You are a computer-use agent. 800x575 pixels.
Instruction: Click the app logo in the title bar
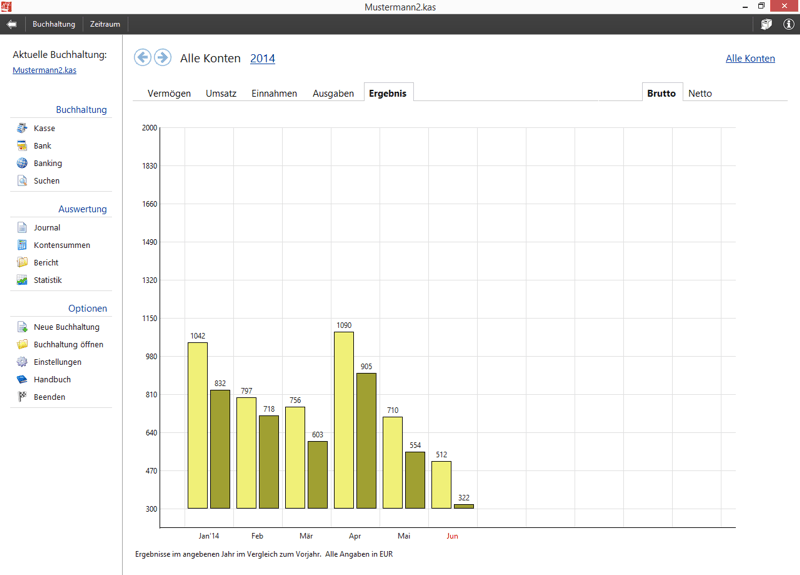[6, 7]
